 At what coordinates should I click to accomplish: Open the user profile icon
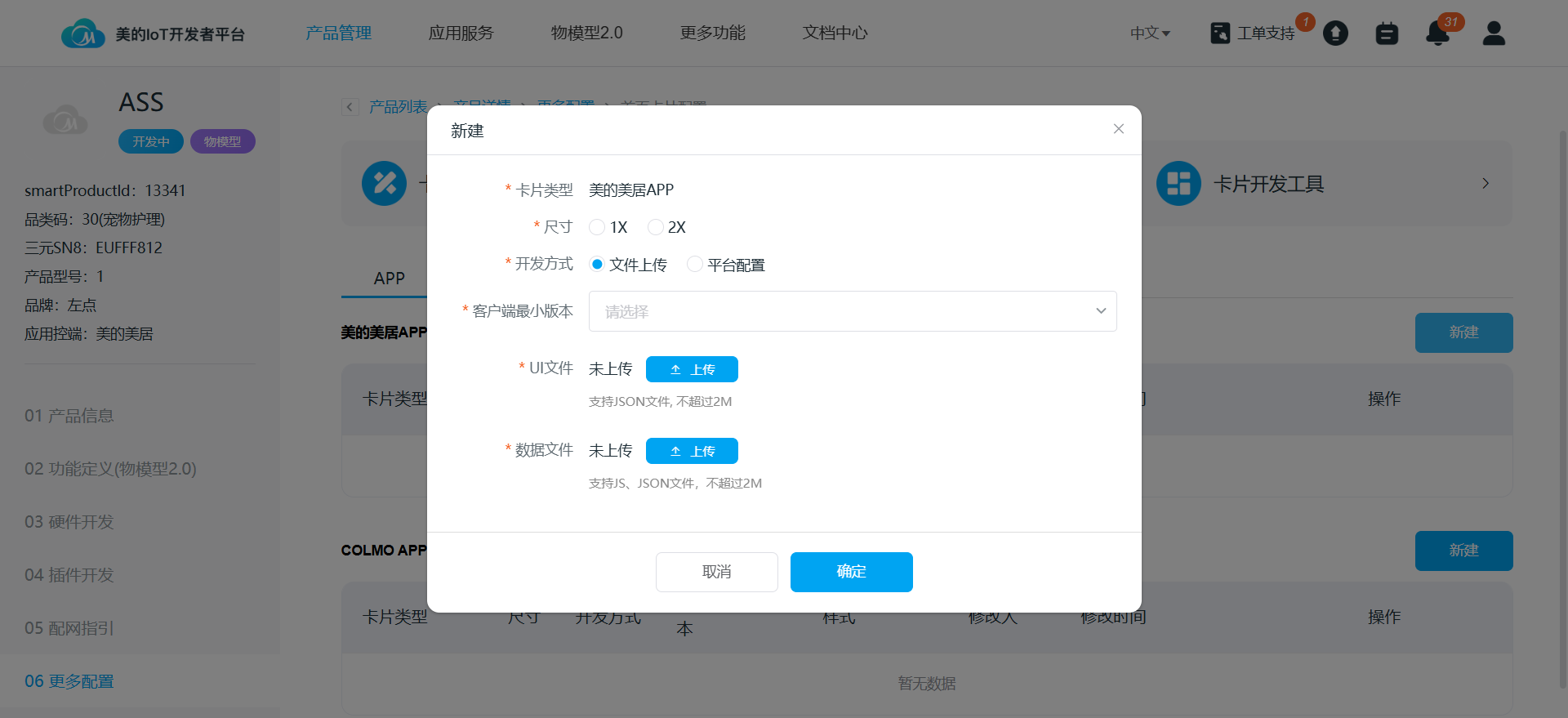point(1494,33)
